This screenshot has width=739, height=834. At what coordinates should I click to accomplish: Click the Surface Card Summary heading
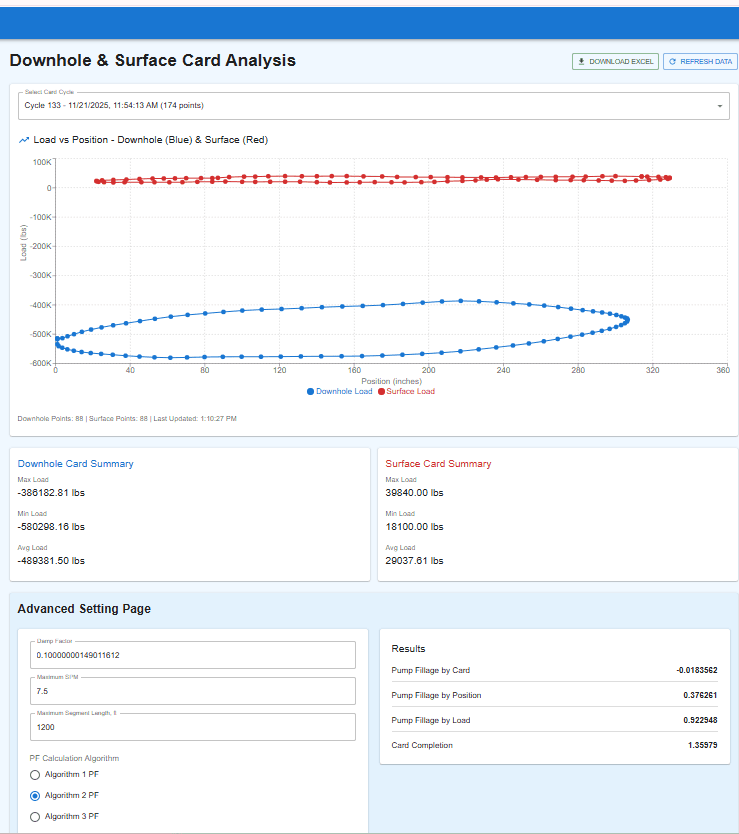438,464
